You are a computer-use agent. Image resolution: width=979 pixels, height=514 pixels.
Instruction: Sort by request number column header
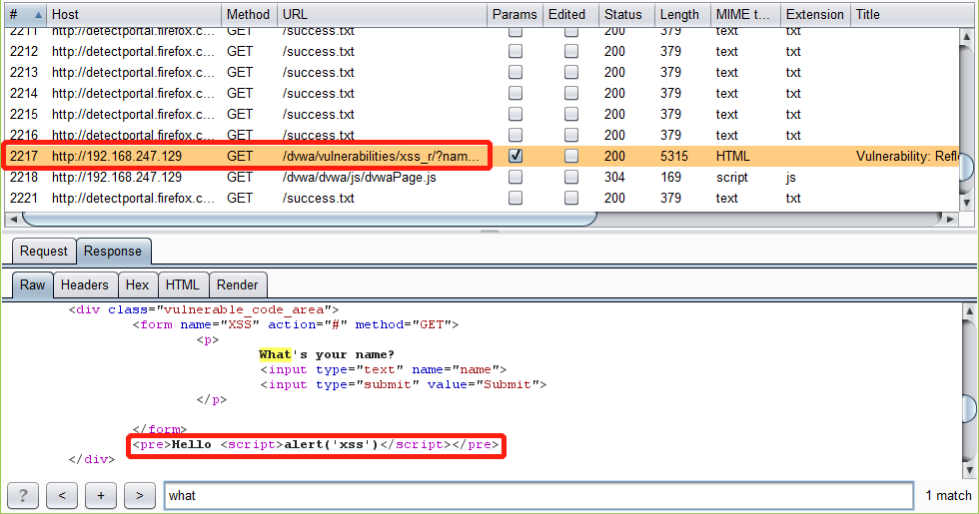coord(25,14)
